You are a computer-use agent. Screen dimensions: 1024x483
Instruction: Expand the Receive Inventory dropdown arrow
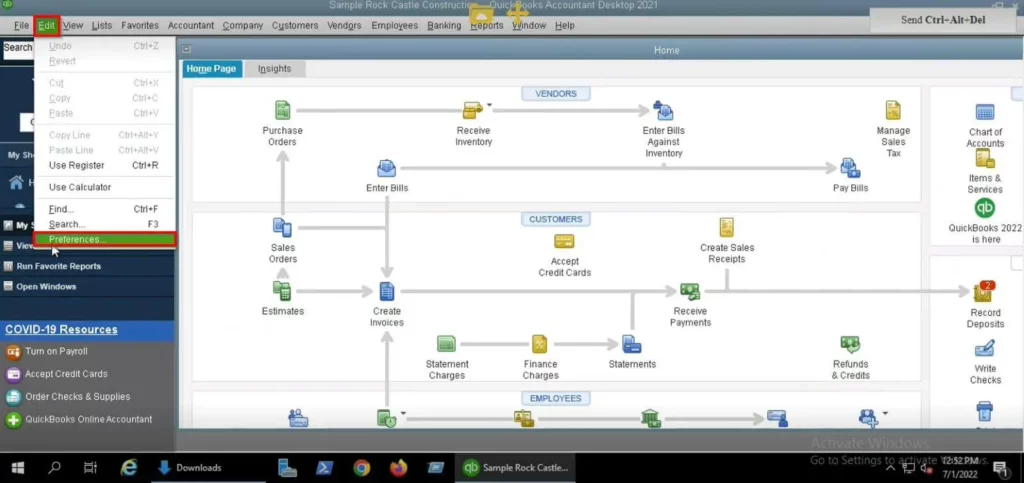coord(489,105)
